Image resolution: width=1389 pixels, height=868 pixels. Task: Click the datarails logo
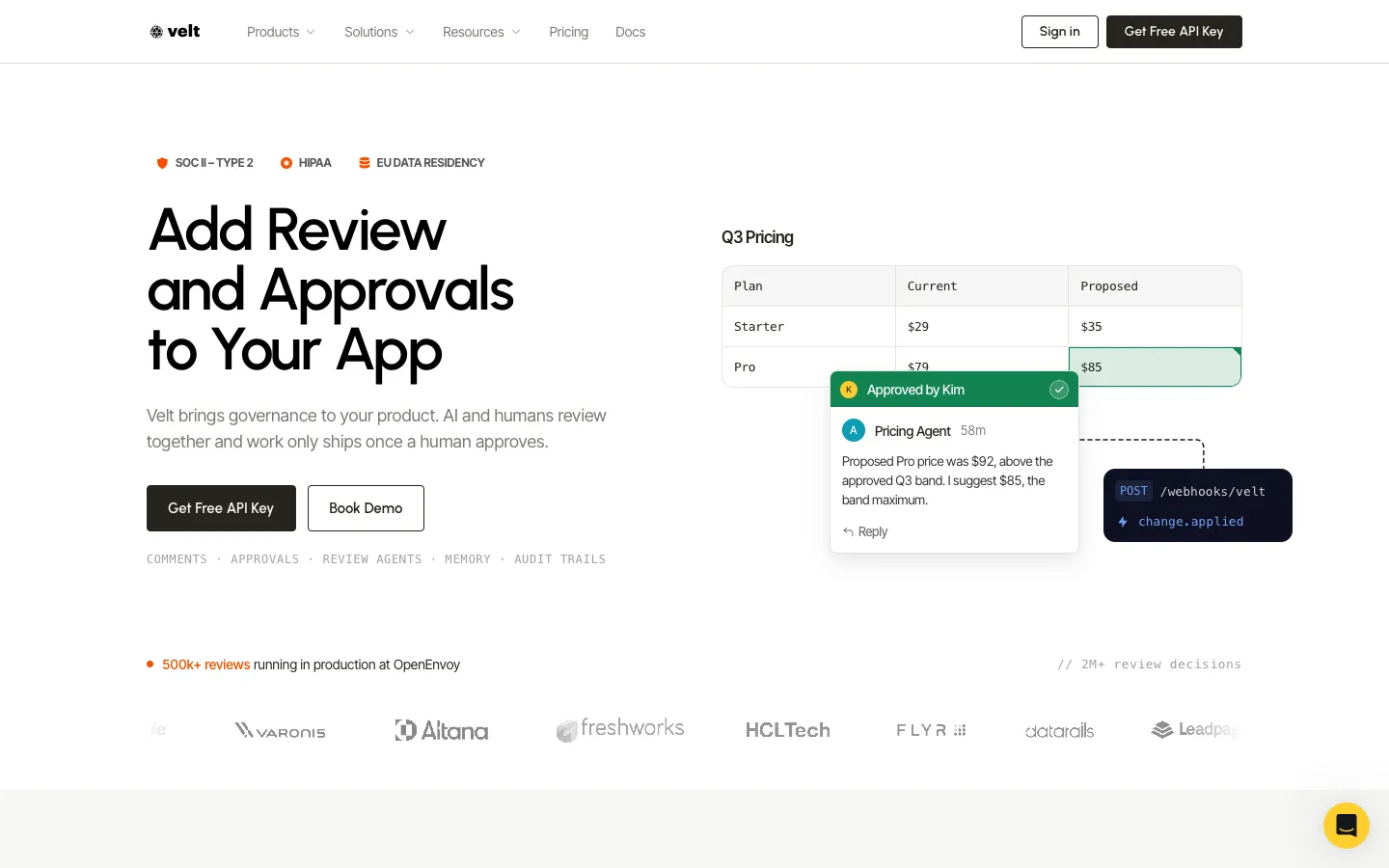point(1059,731)
